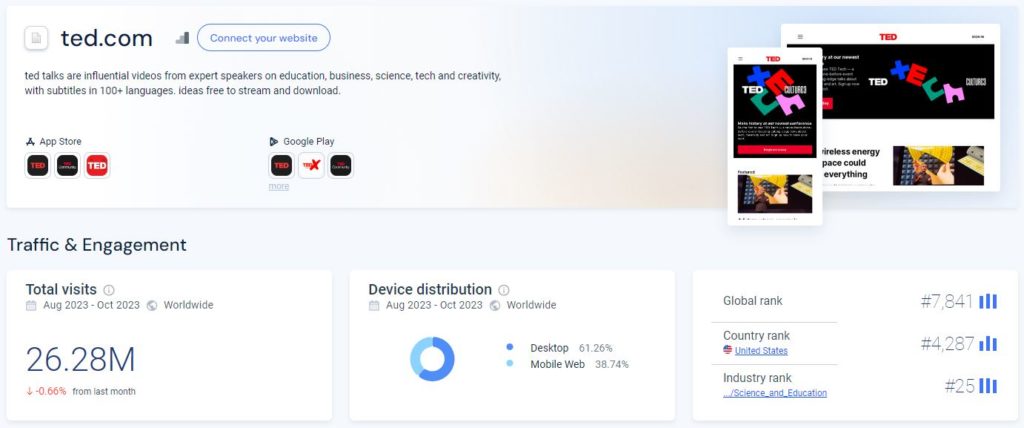Open the black TED Google Play icon
Screen dimensions: 1024x428
tap(281, 165)
